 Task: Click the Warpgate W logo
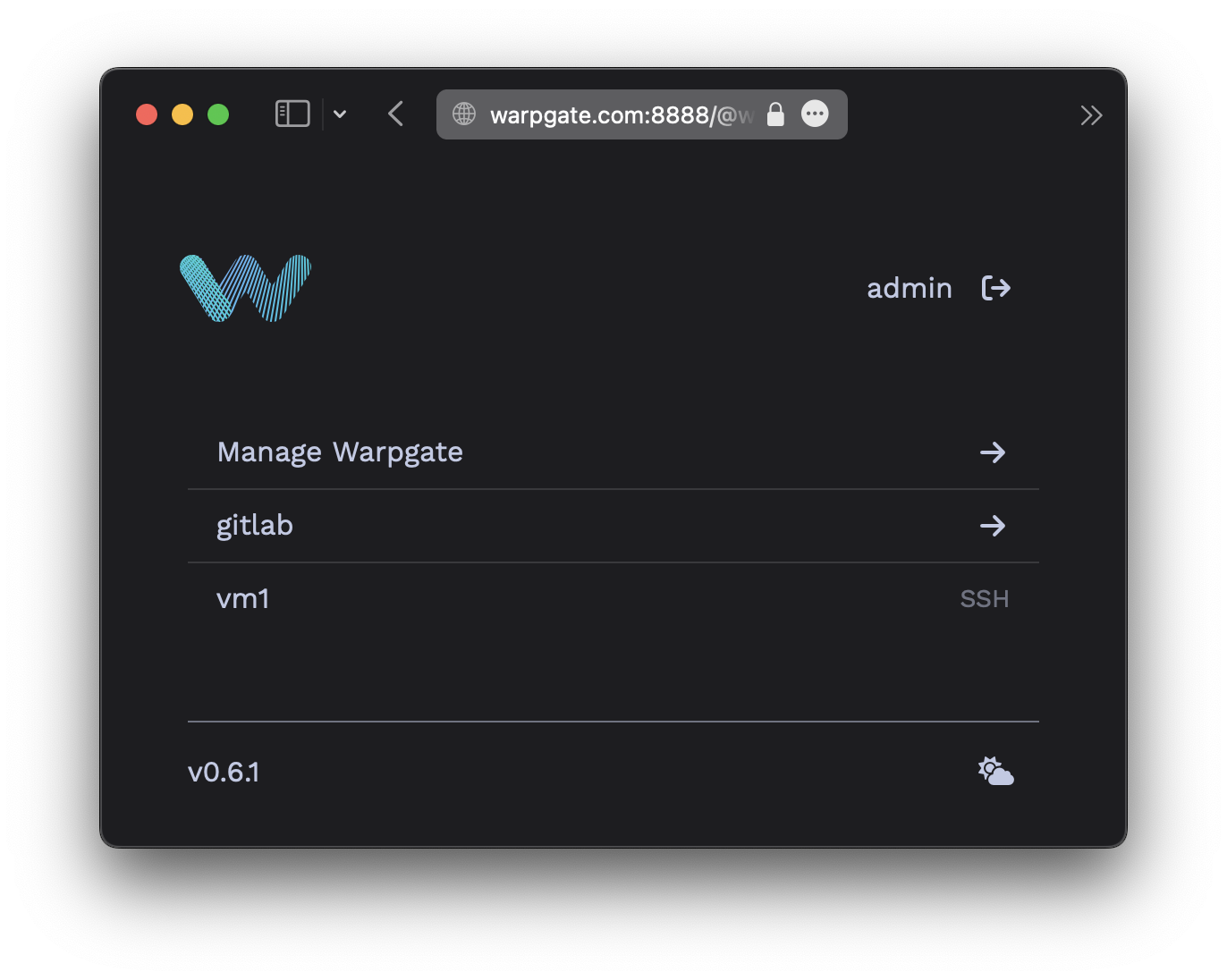coord(245,288)
